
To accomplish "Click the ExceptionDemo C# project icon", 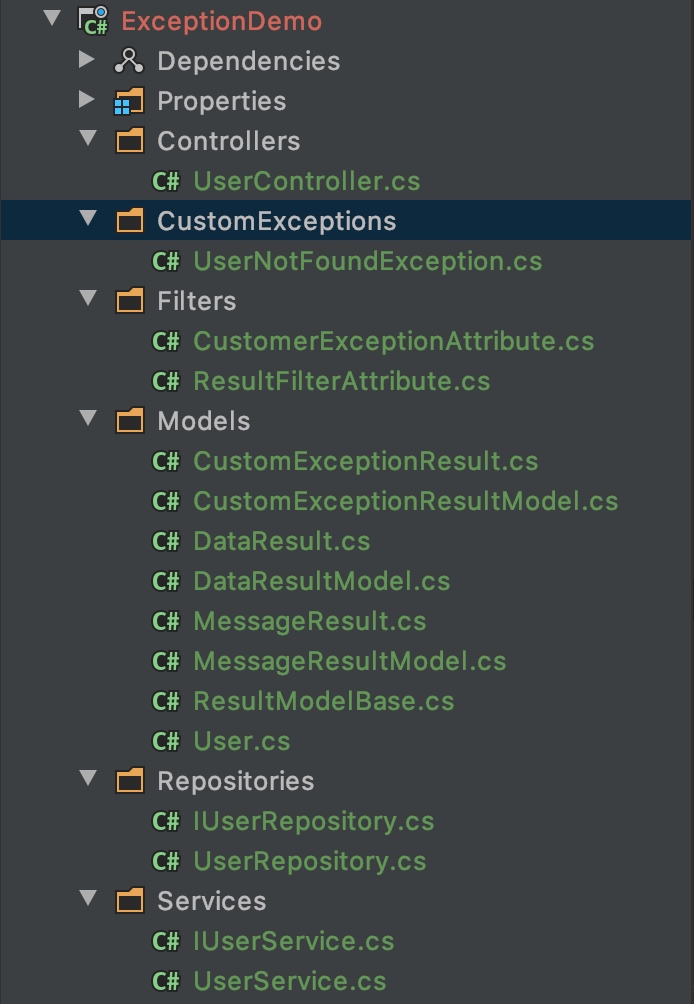I will [x=93, y=21].
